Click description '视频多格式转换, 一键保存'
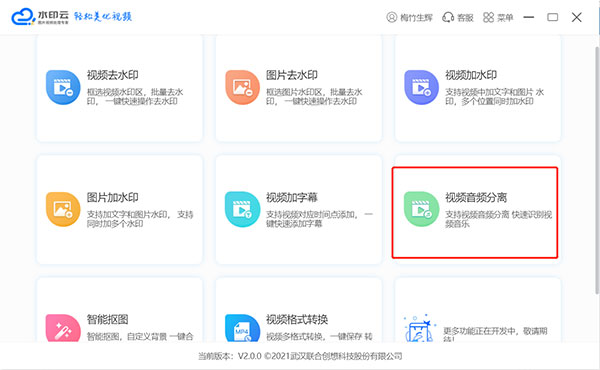Image resolution: width=600 pixels, height=370 pixels. tap(319, 337)
